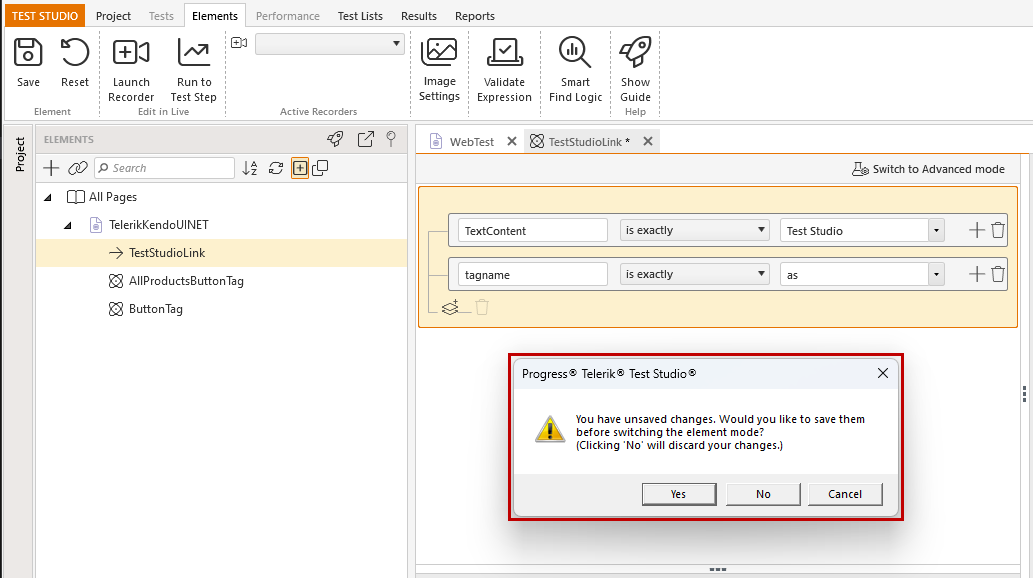Switch to Advanced mode
This screenshot has height=578, width=1033.
pos(928,169)
